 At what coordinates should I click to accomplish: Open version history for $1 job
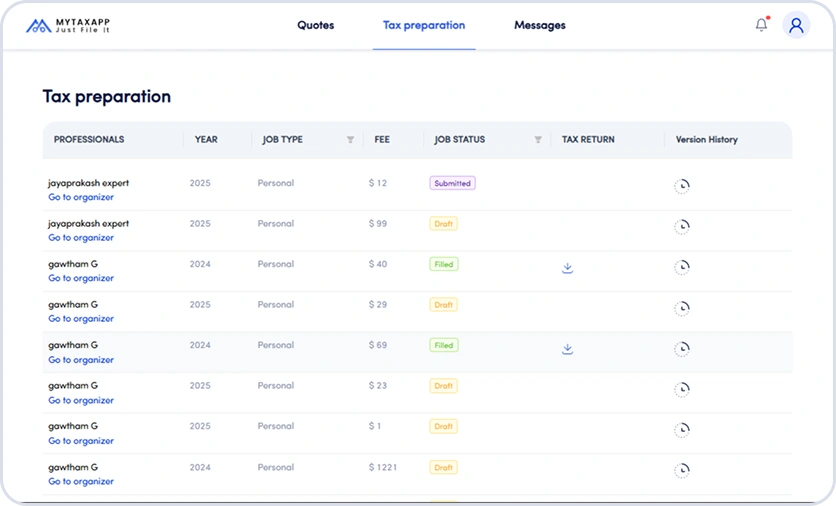(681, 429)
